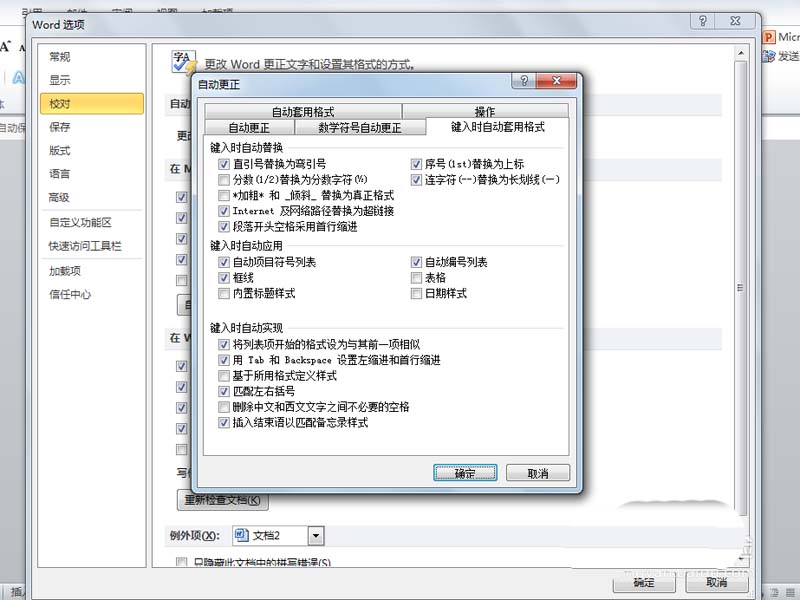Toggle 框线 checkbox

click(223, 278)
